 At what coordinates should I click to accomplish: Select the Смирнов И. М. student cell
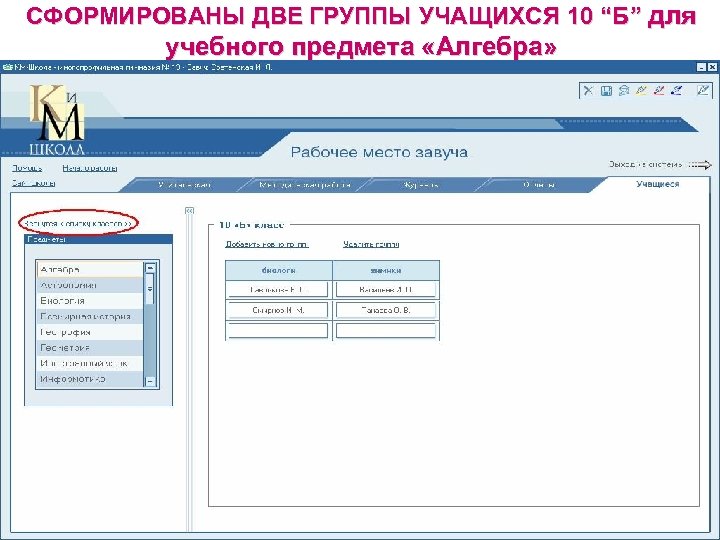click(x=278, y=310)
